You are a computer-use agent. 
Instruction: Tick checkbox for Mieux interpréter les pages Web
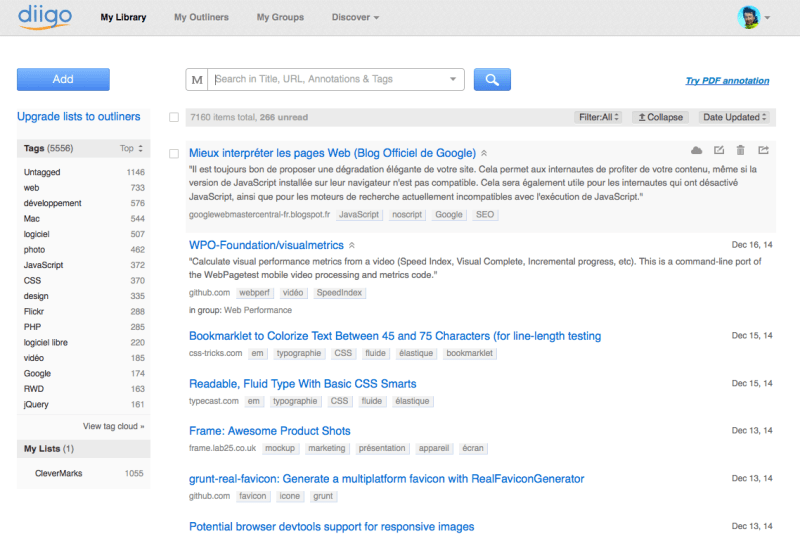pyautogui.click(x=174, y=154)
